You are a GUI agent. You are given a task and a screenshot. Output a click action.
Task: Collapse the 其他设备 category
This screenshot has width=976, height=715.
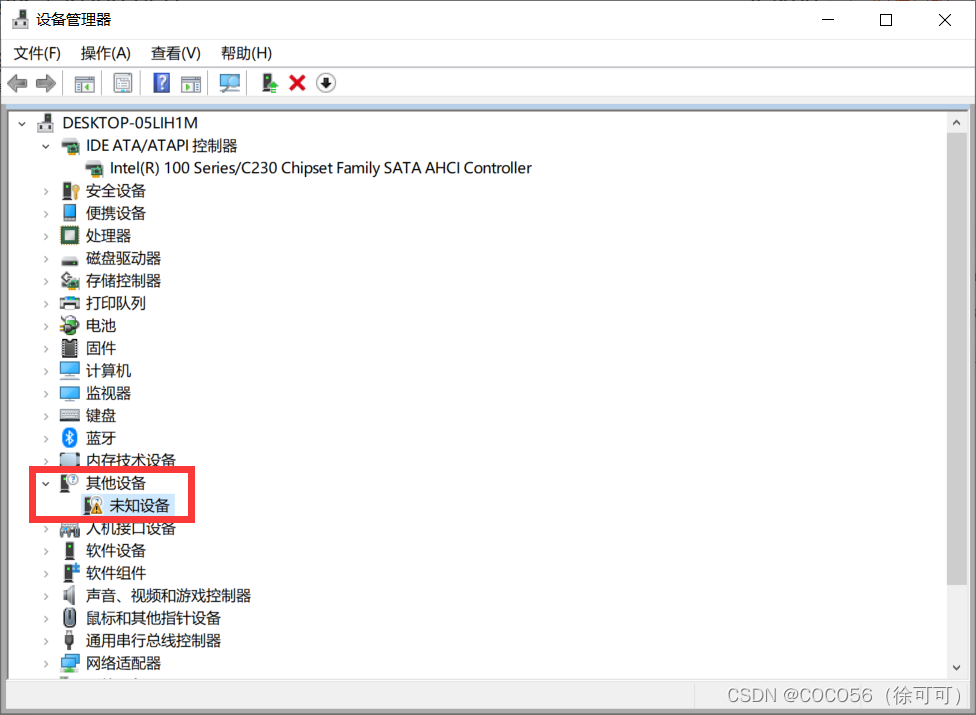tap(45, 484)
